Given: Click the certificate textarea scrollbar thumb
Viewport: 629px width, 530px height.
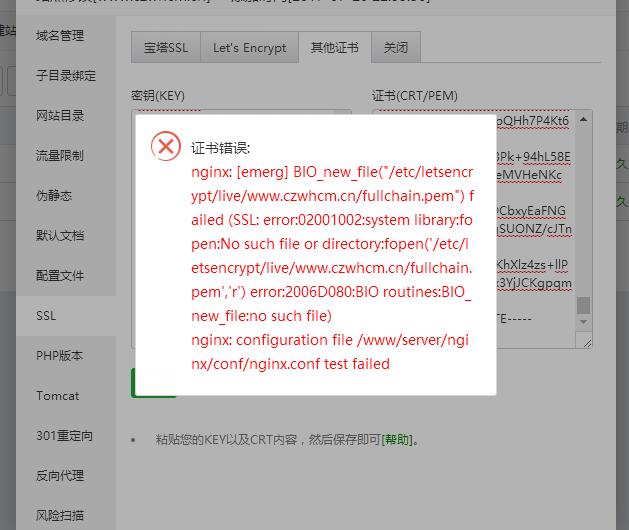Looking at the screenshot, I should tap(583, 305).
